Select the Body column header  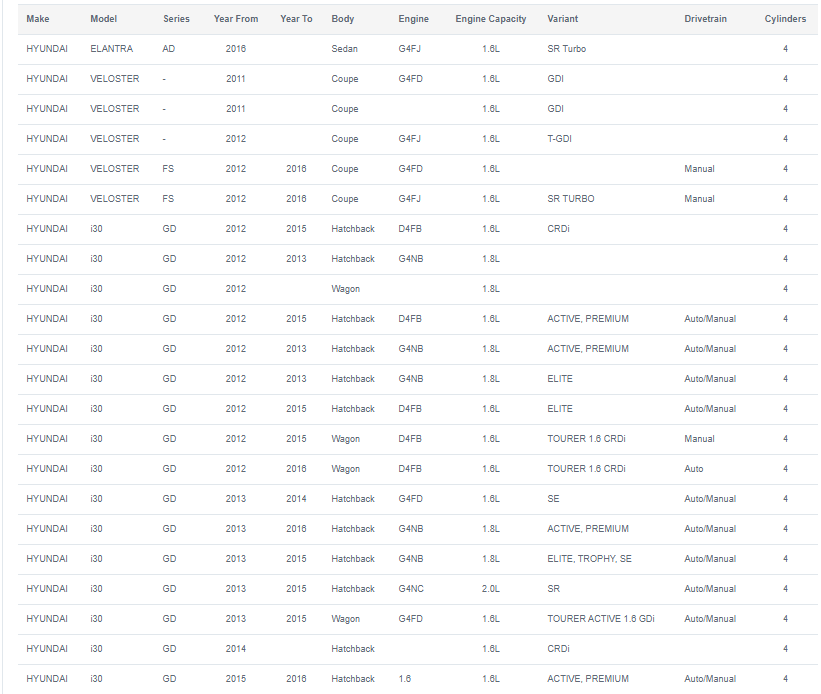(342, 19)
